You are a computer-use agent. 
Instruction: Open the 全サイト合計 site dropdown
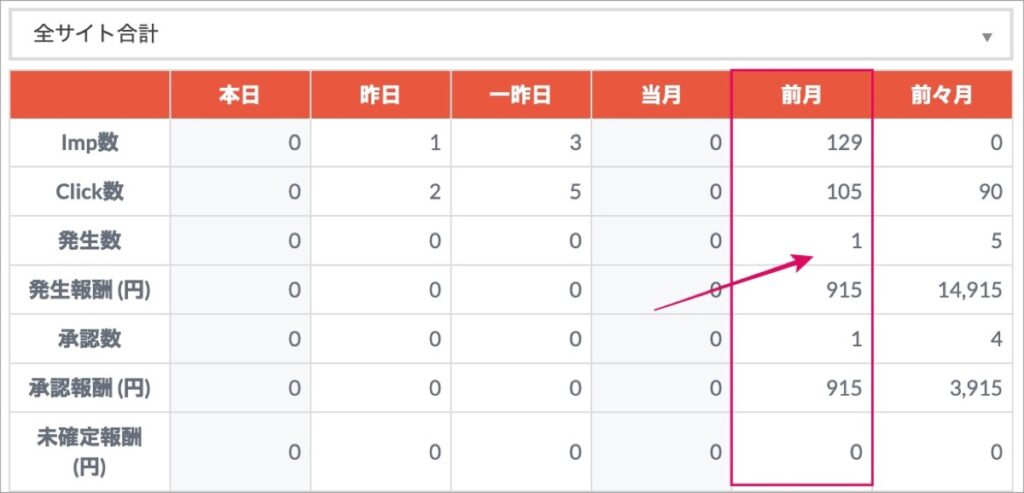[511, 35]
